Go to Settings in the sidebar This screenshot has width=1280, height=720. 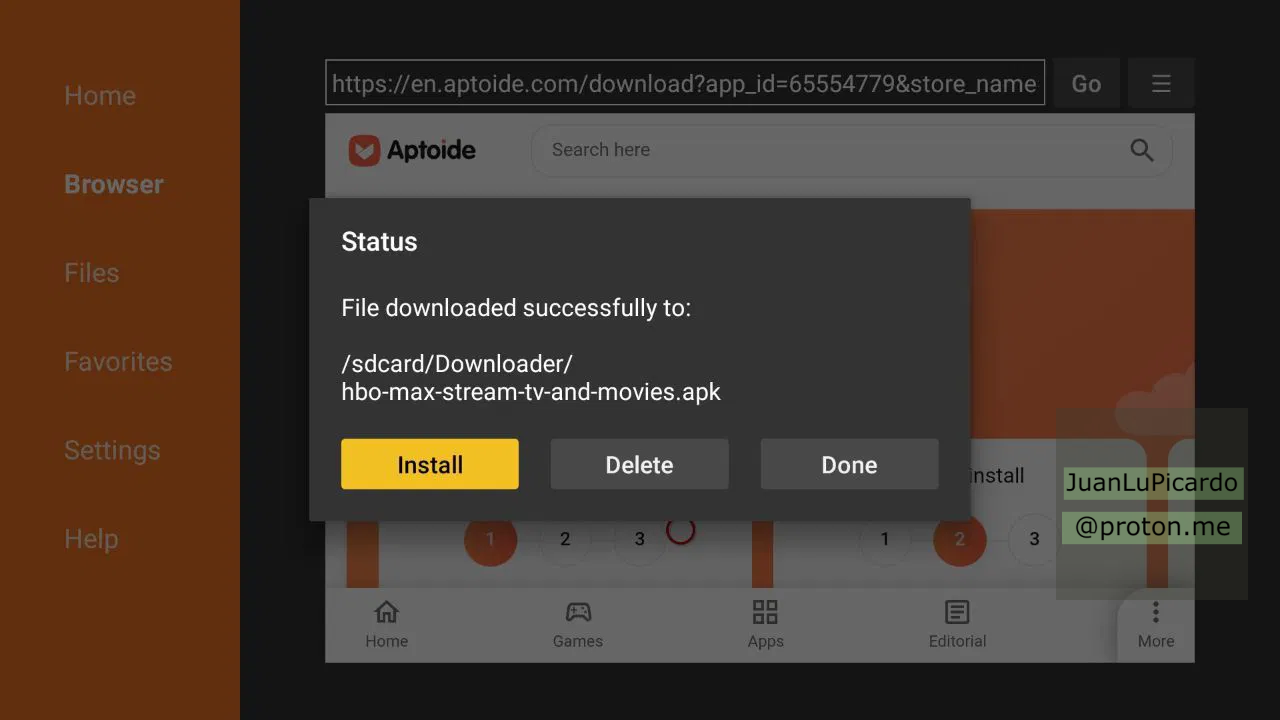pos(112,450)
